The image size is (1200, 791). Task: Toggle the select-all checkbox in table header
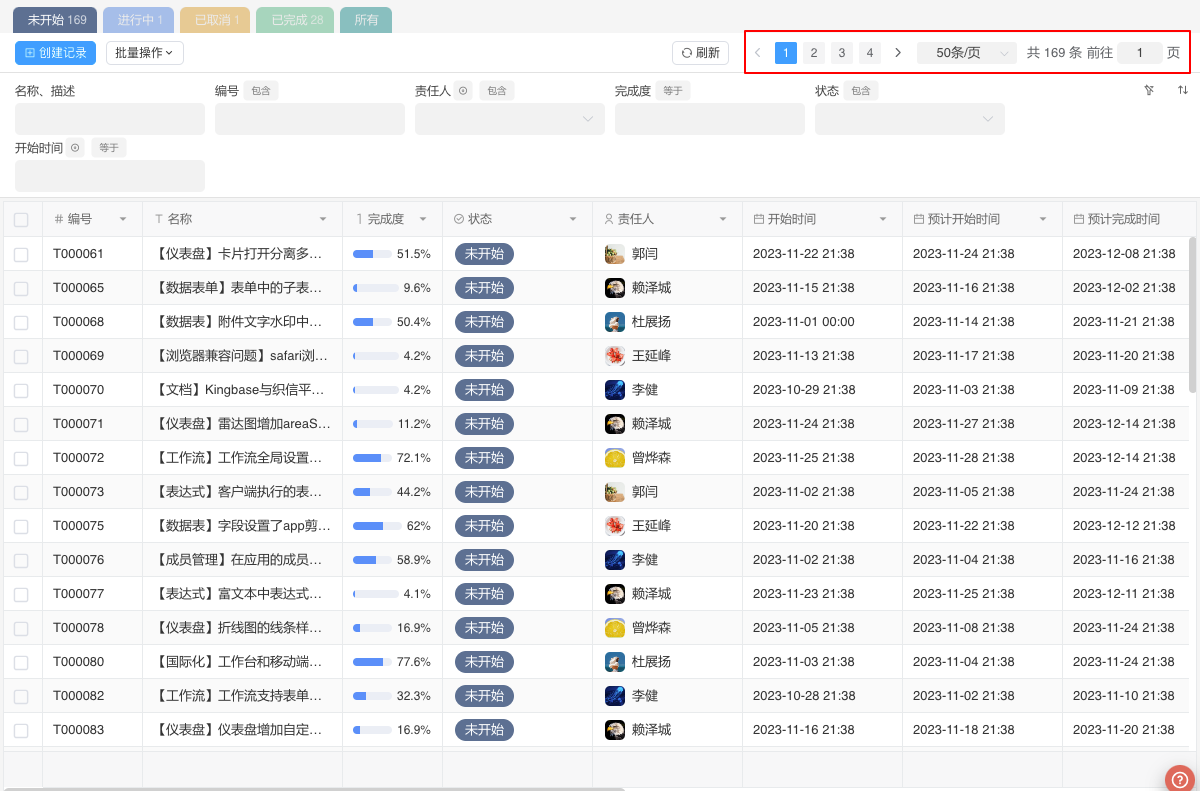point(21,220)
